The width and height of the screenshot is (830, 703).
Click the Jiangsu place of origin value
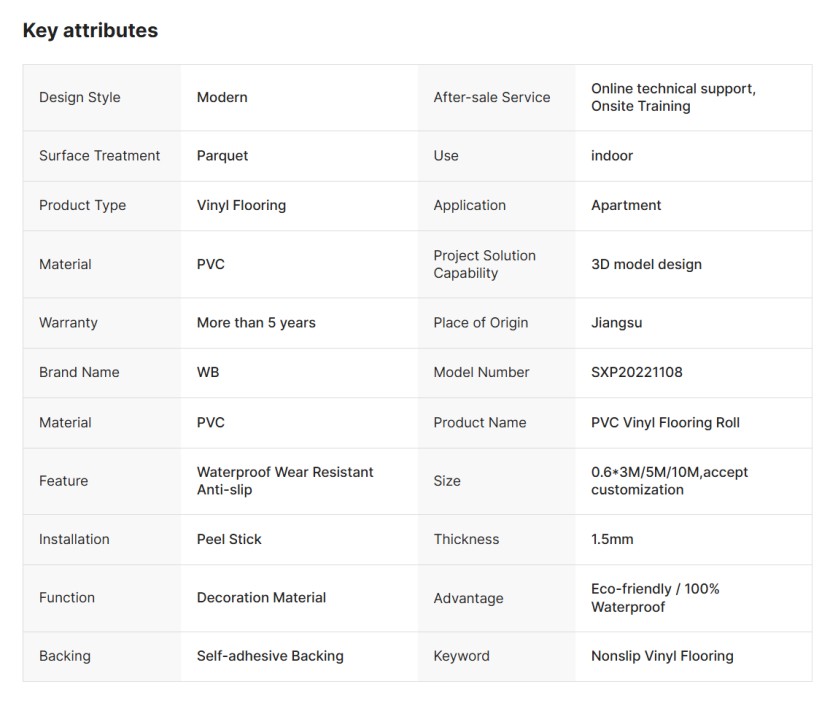(616, 322)
